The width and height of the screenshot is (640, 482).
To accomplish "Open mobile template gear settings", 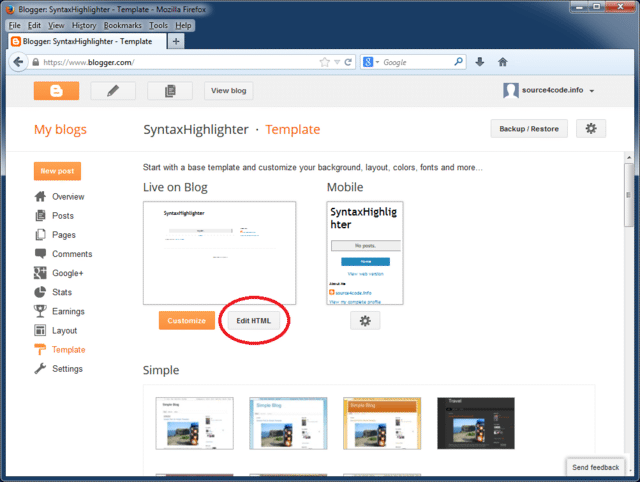I will tap(365, 321).
